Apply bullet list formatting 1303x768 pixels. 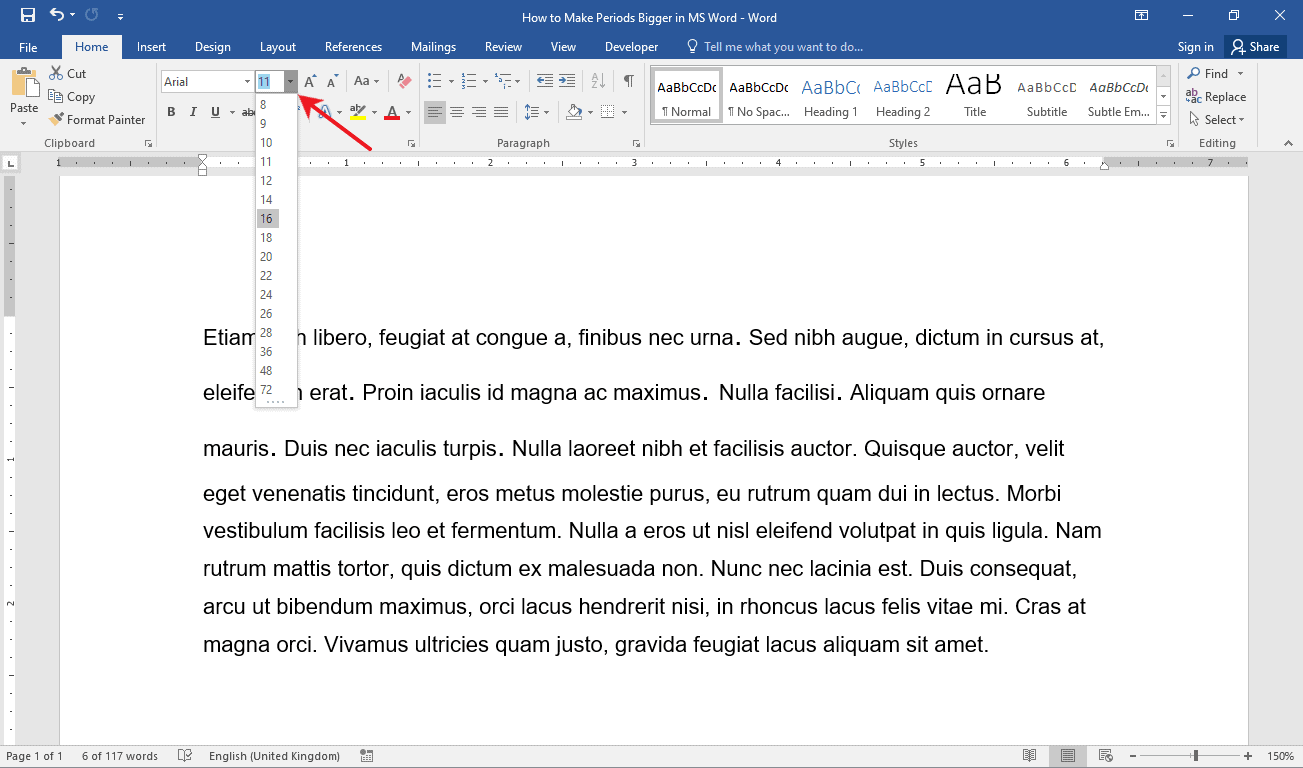click(x=435, y=81)
